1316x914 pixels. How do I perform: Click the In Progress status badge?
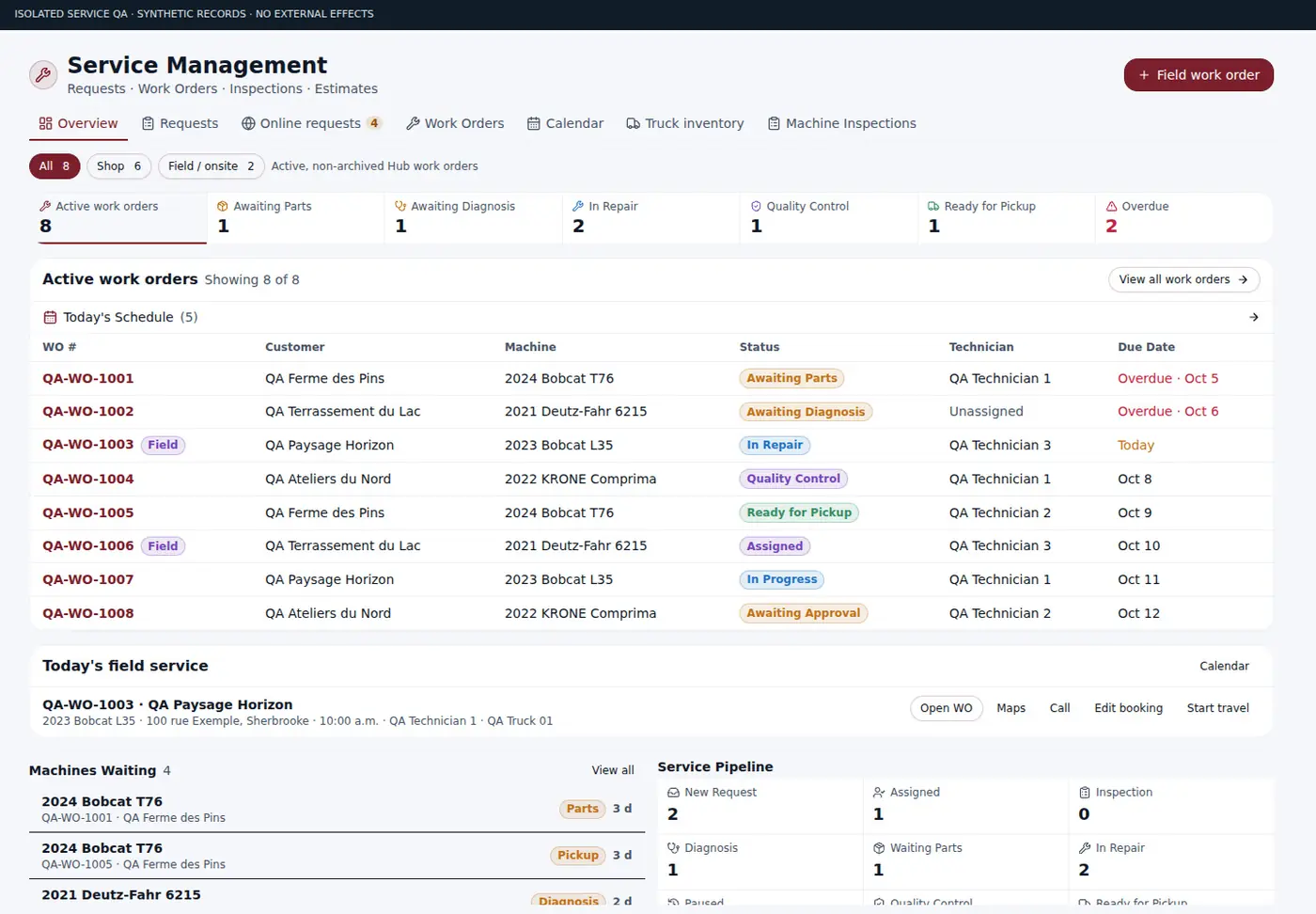[782, 579]
